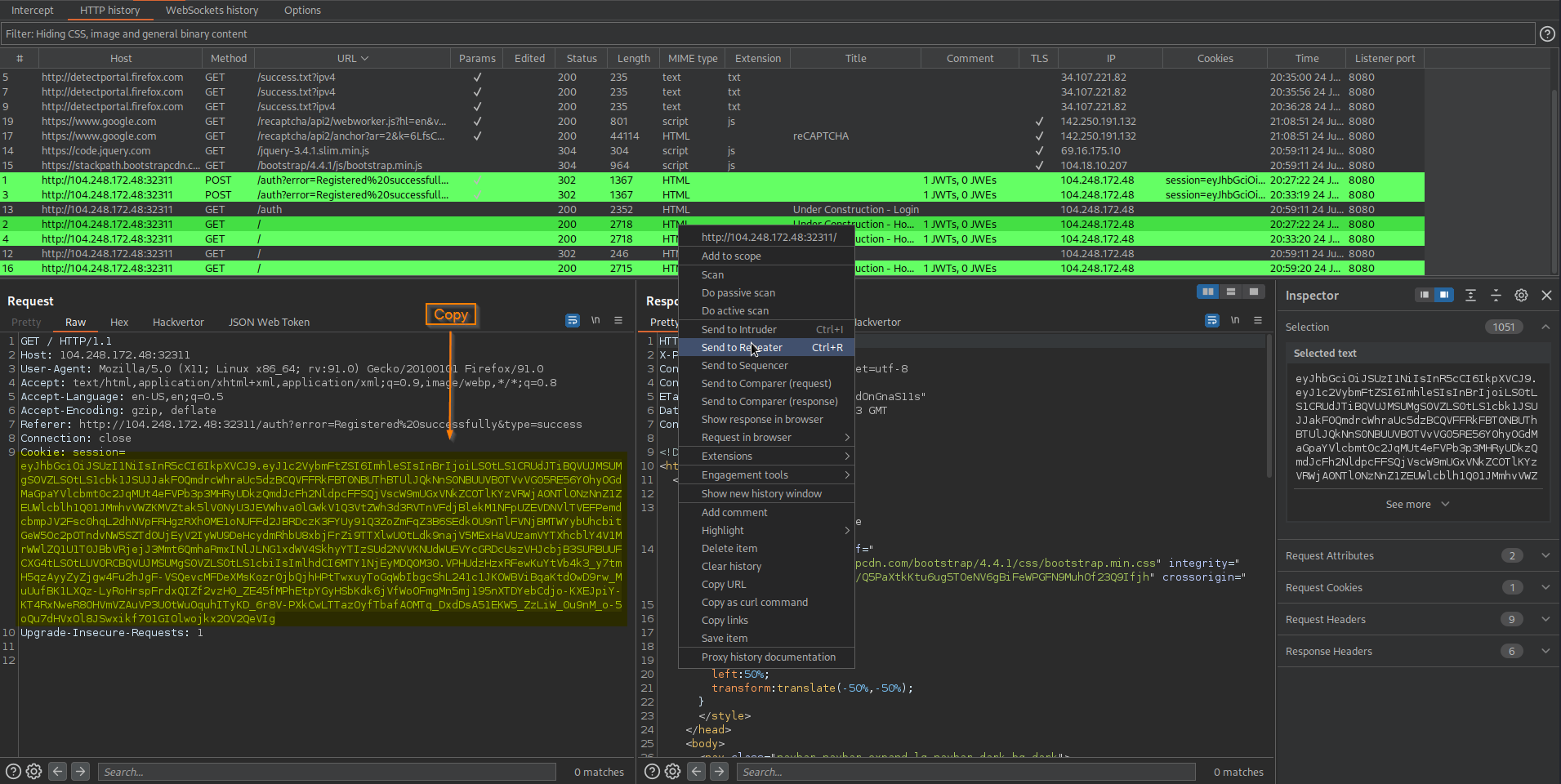Viewport: 1561px width, 784px height.
Task: Open Request in browser submenu
Action: pos(766,437)
